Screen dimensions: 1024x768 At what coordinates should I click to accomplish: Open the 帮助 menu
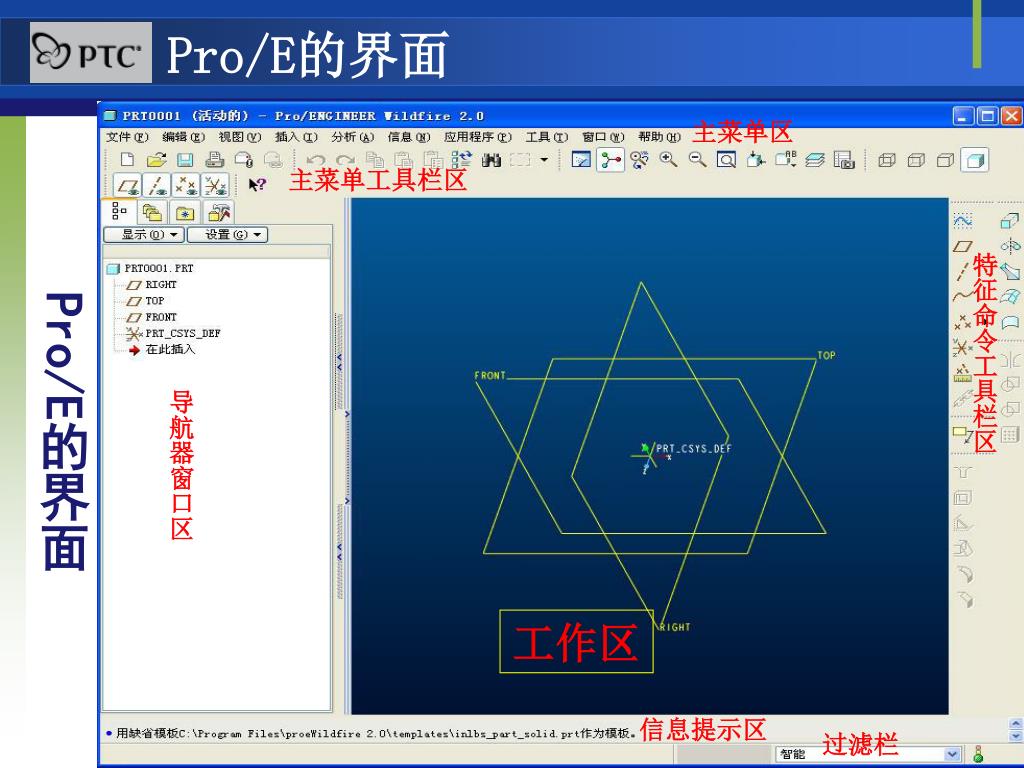click(660, 137)
